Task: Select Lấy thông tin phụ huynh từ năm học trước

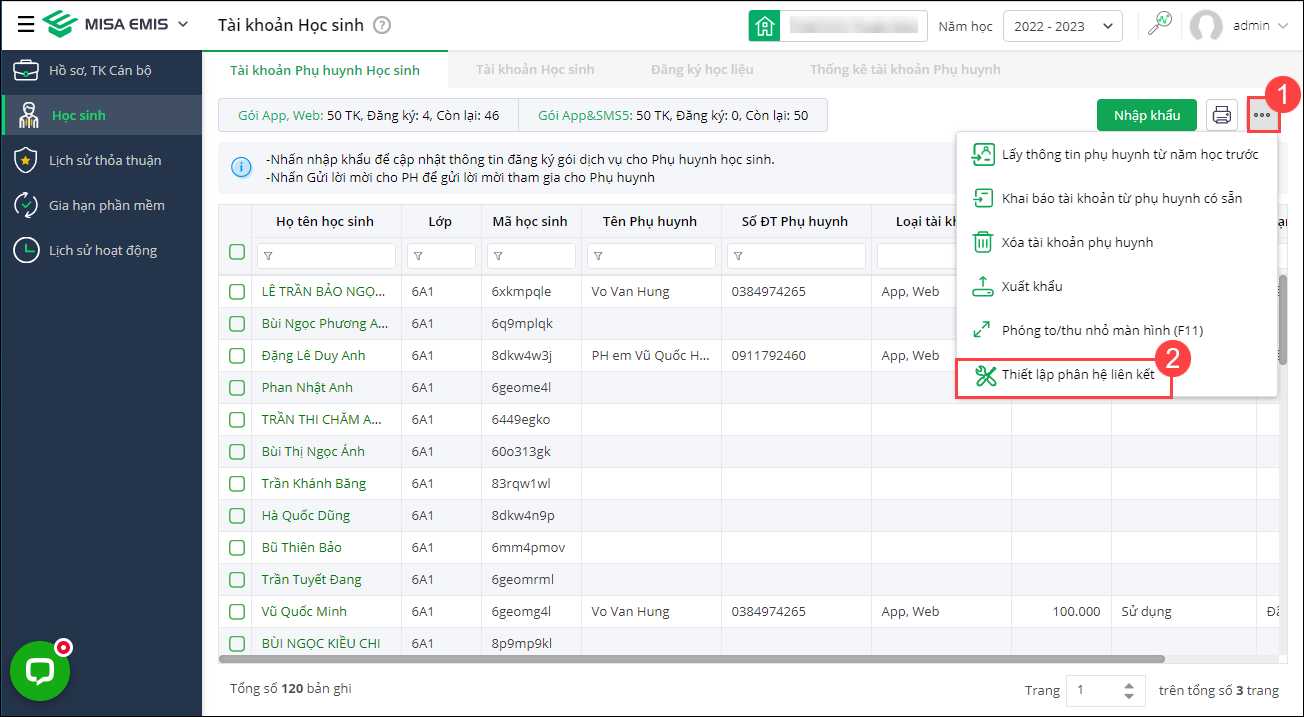Action: (x=1116, y=154)
